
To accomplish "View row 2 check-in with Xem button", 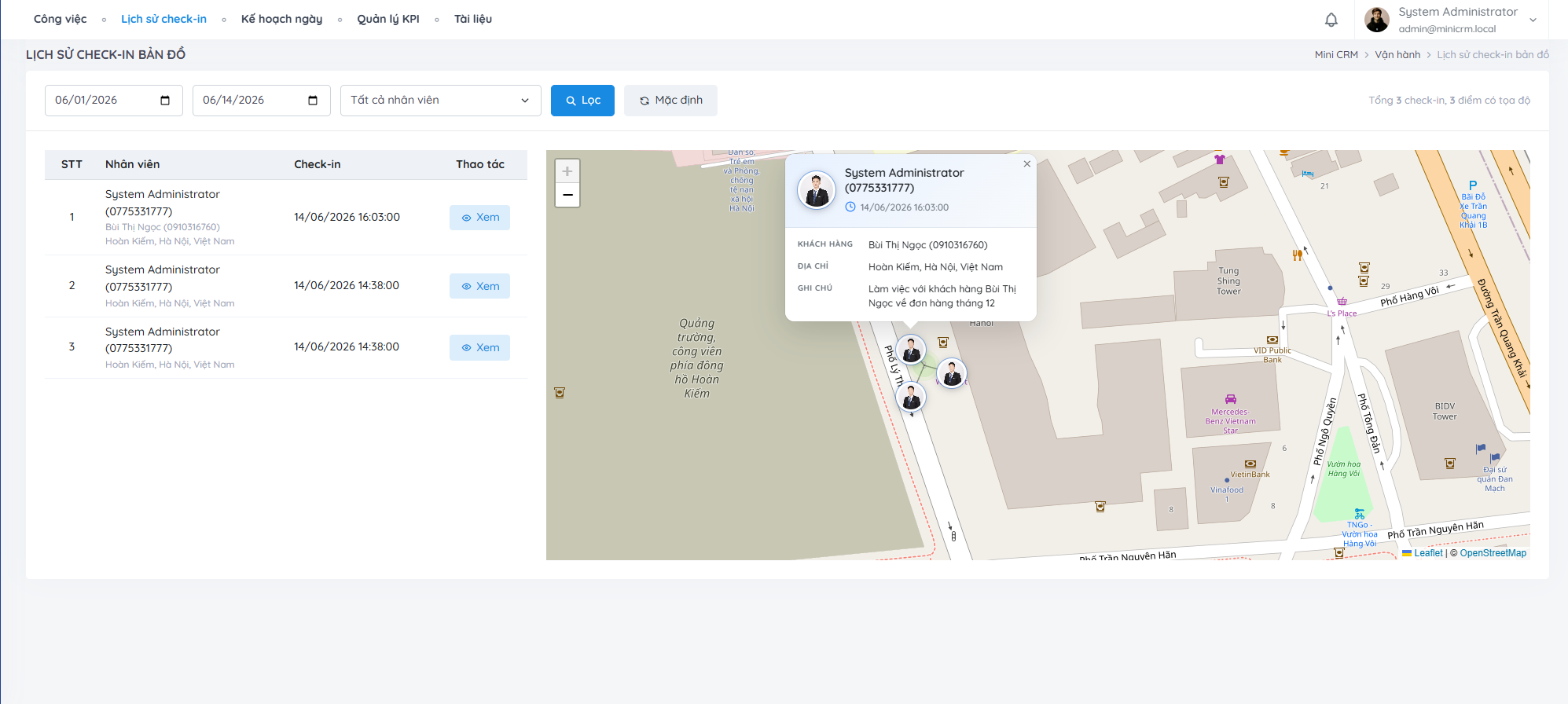I will pyautogui.click(x=479, y=286).
